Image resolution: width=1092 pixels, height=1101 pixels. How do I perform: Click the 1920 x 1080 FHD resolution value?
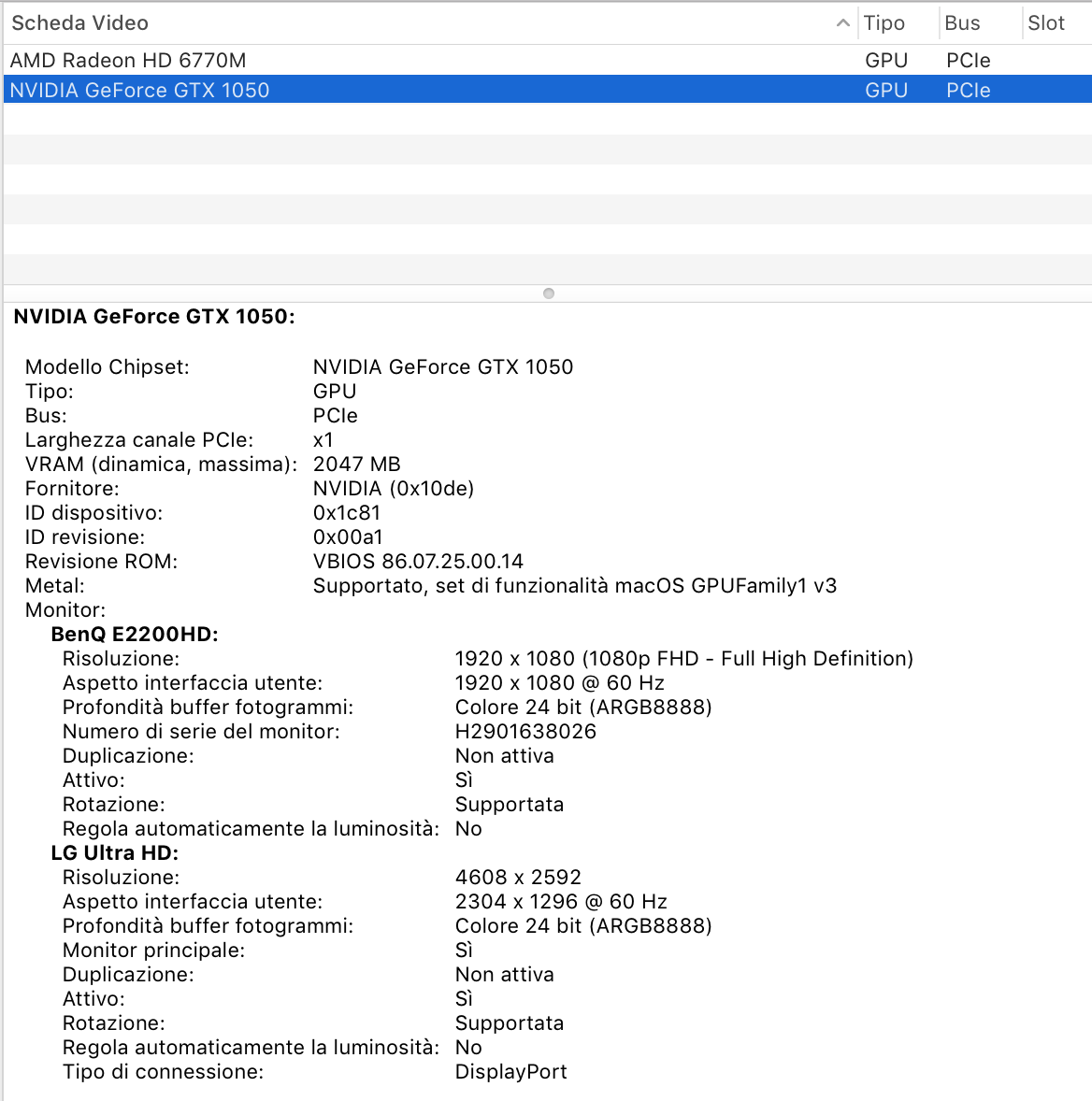[684, 659]
